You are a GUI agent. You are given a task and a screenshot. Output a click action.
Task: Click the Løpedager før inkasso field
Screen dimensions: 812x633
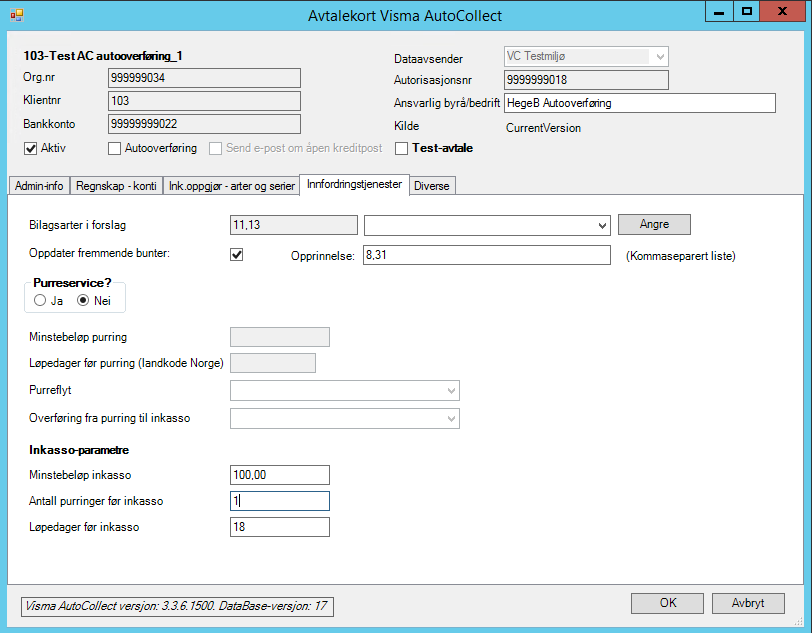tap(280, 527)
